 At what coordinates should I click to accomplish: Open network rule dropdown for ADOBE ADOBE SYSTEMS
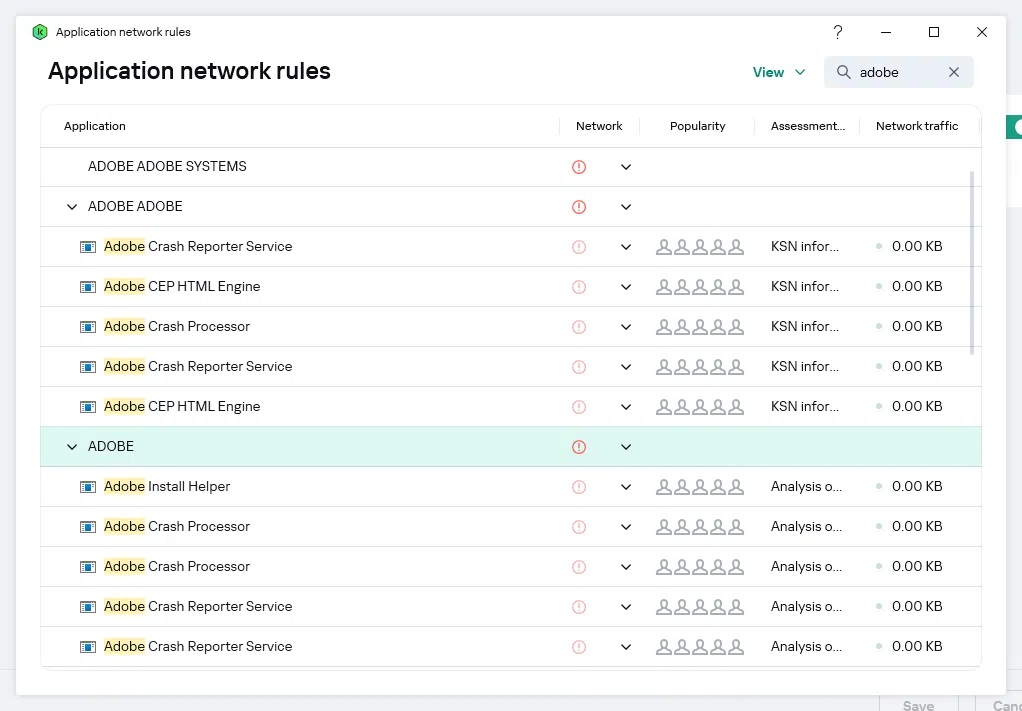pos(626,167)
